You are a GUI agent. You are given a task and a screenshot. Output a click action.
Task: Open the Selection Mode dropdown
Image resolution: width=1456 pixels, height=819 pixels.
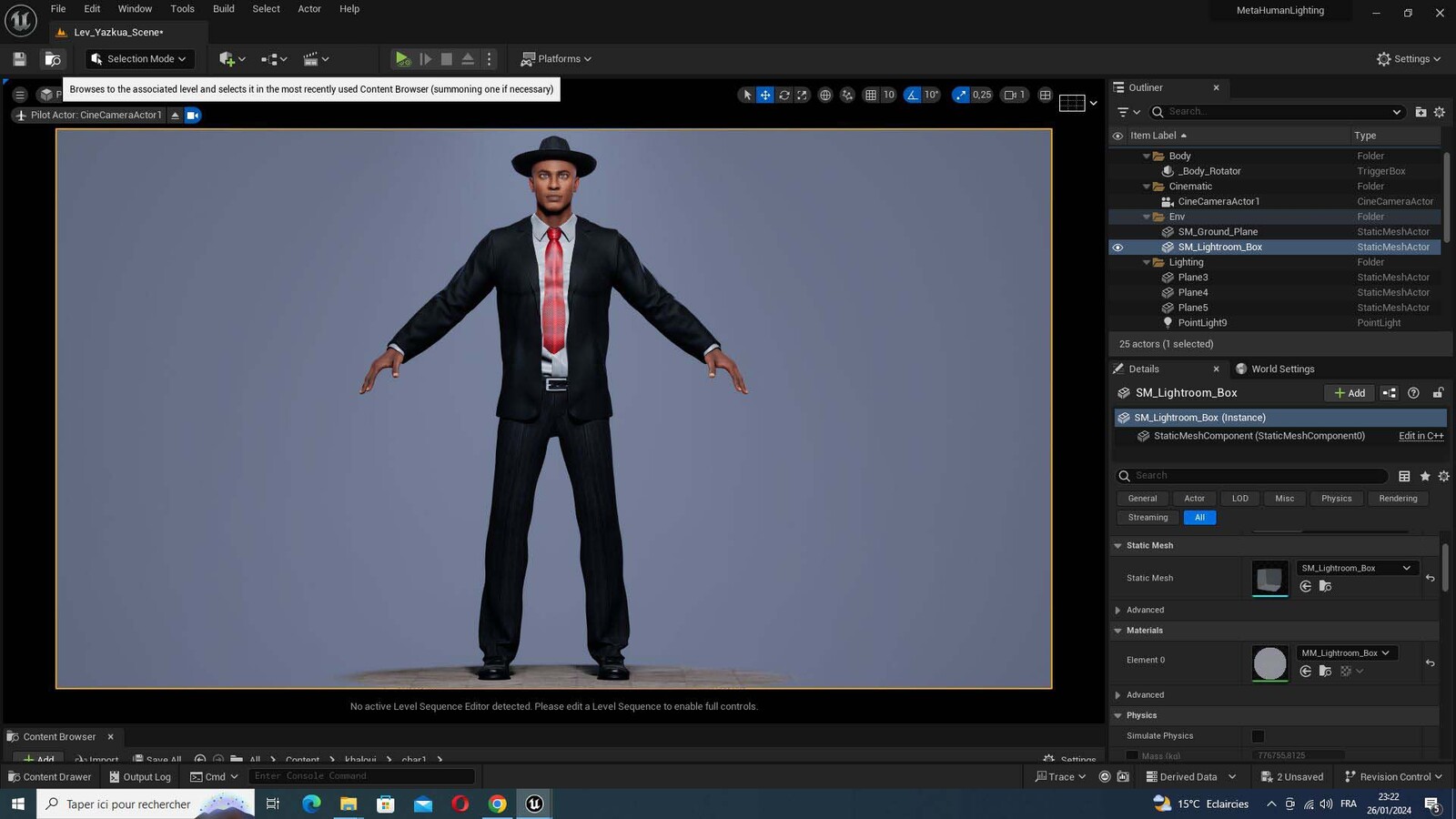140,58
